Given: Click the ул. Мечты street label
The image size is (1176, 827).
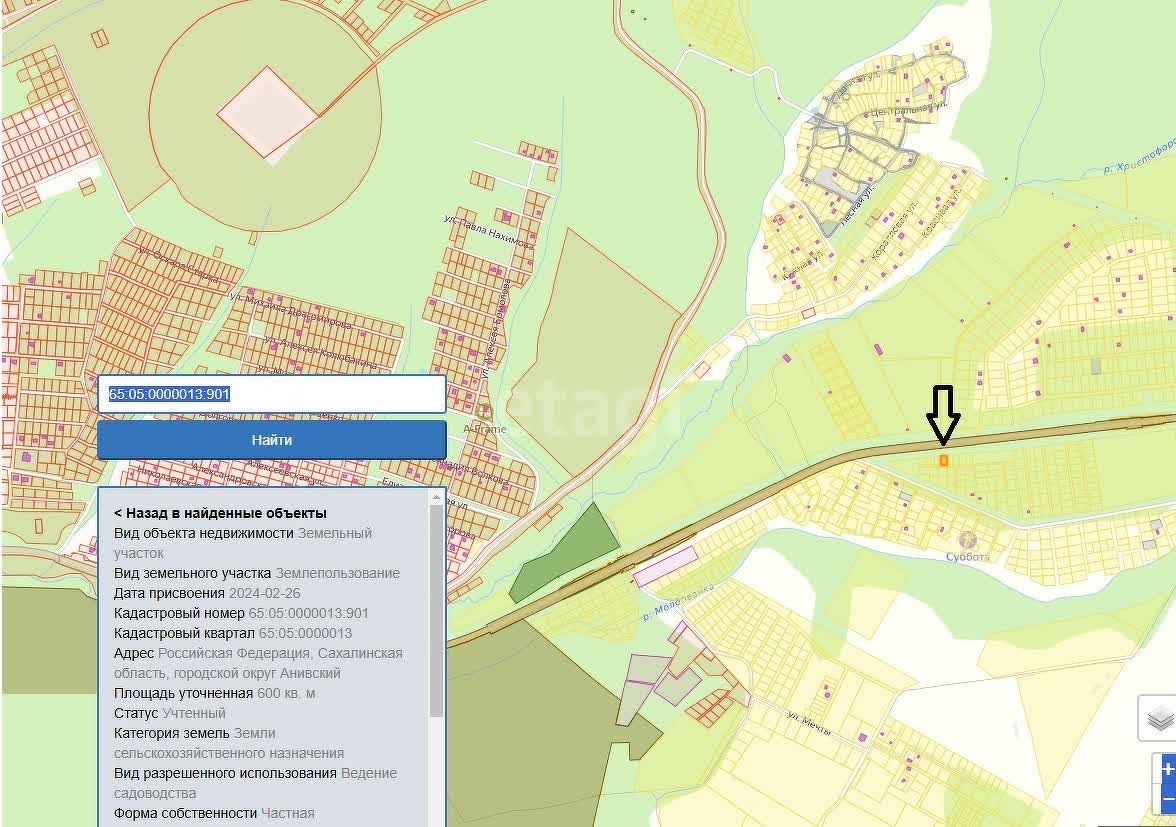Looking at the screenshot, I should click(809, 723).
